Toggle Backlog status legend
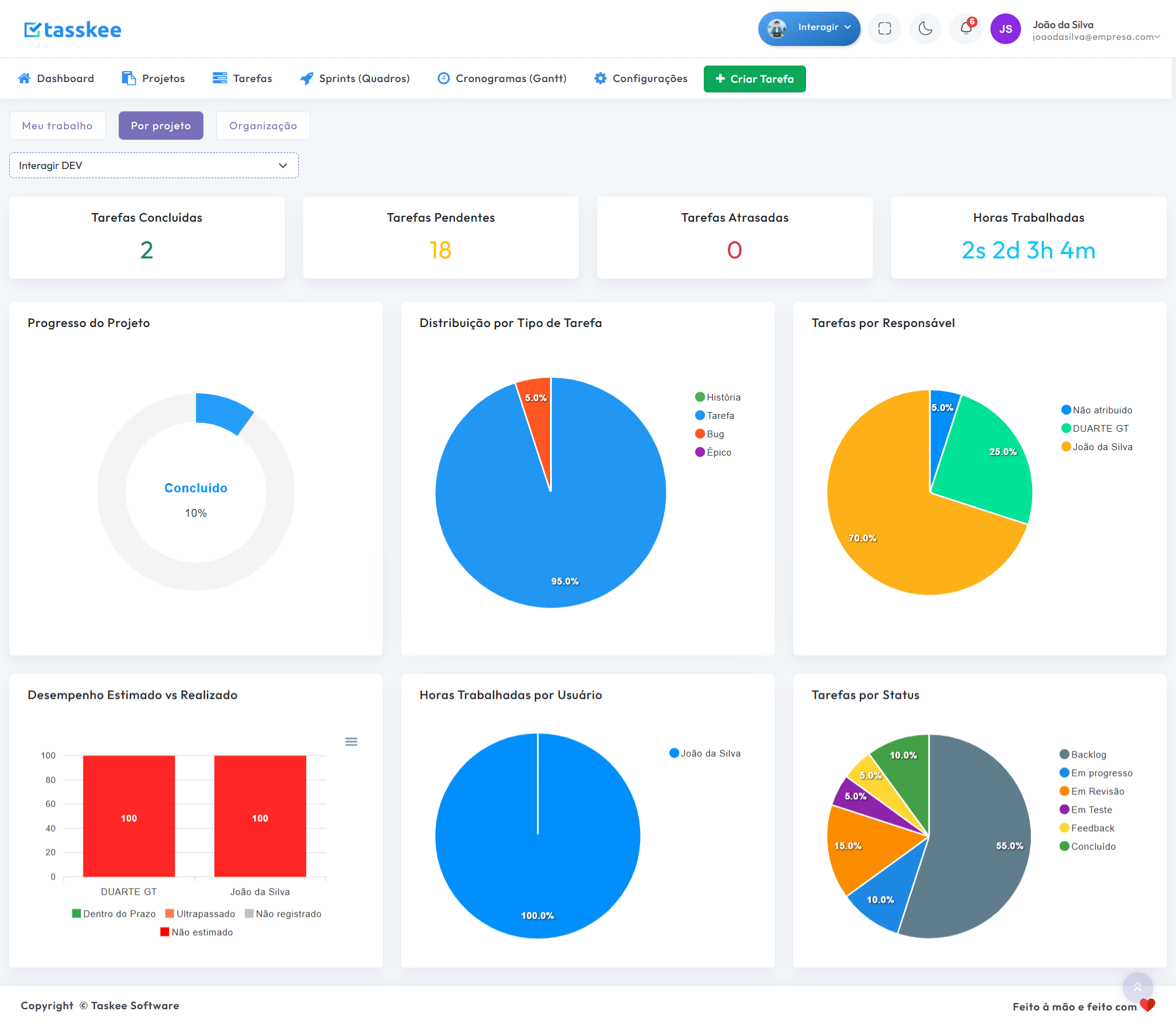Image resolution: width=1176 pixels, height=1027 pixels. [x=1083, y=754]
